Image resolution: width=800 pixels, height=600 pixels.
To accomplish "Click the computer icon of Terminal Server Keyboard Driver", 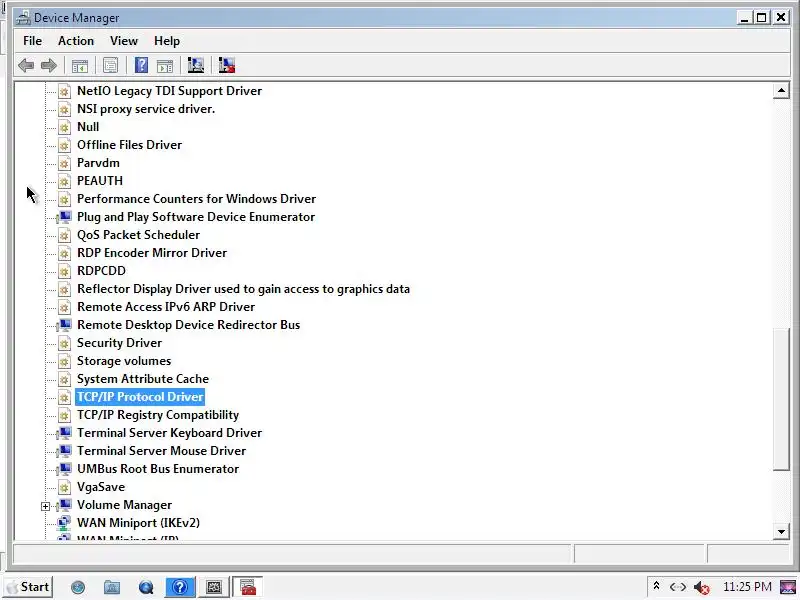I will (x=64, y=433).
